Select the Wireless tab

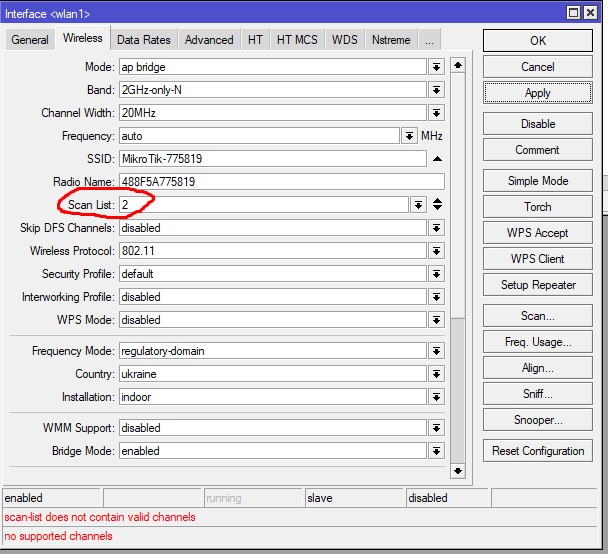[83, 38]
